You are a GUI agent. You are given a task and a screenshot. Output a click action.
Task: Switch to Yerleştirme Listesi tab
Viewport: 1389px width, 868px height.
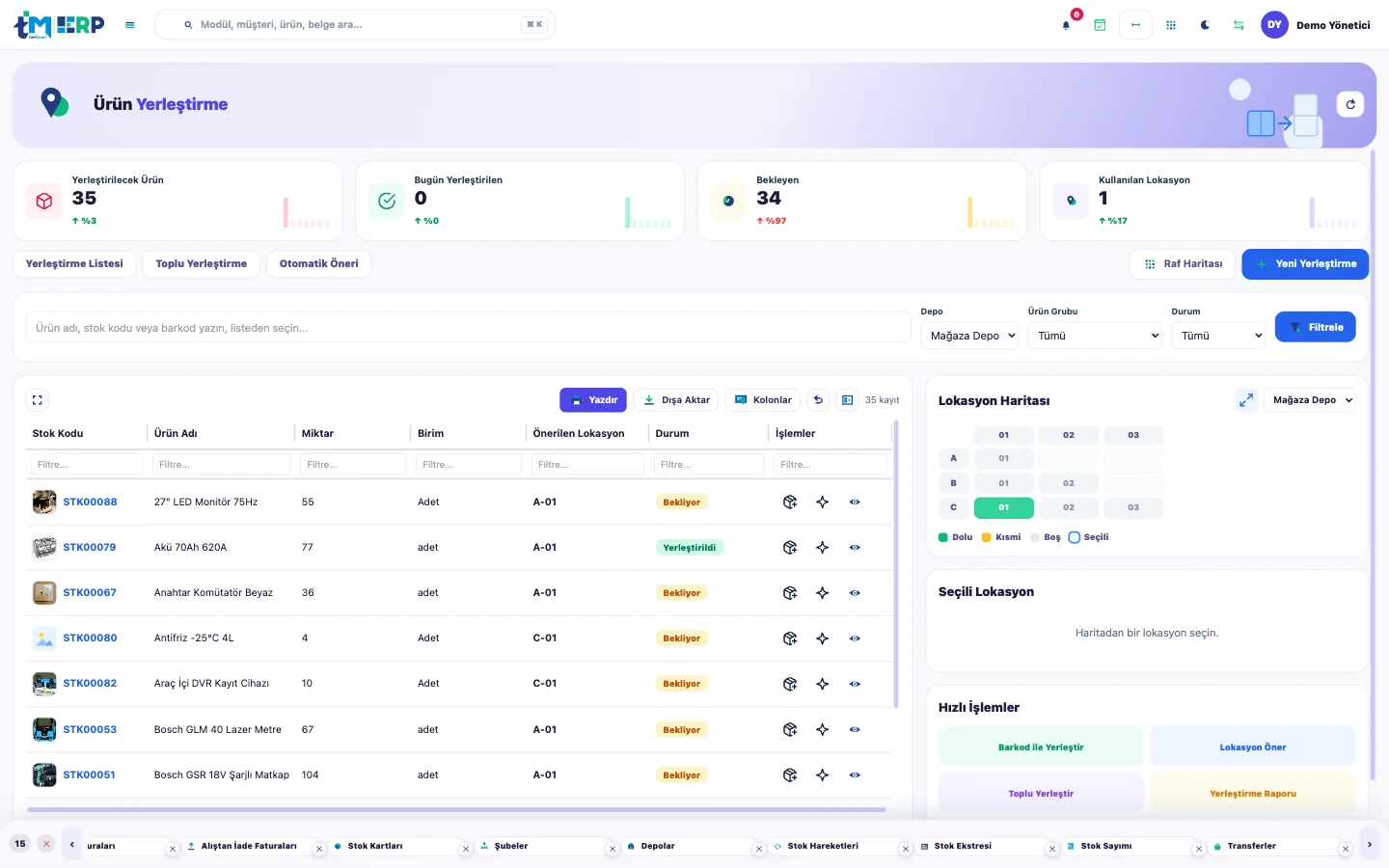74,264
